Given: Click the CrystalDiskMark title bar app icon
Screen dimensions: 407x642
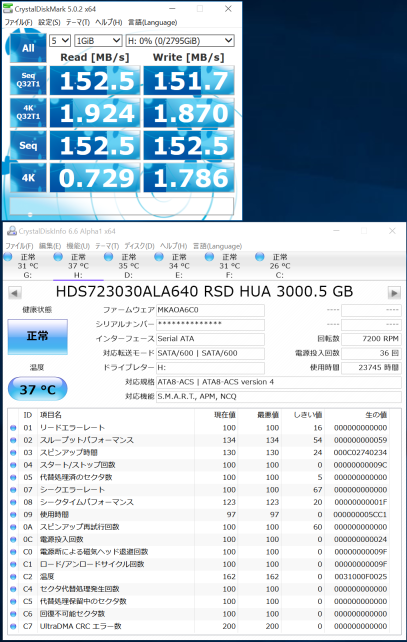Looking at the screenshot, I should [x=8, y=8].
